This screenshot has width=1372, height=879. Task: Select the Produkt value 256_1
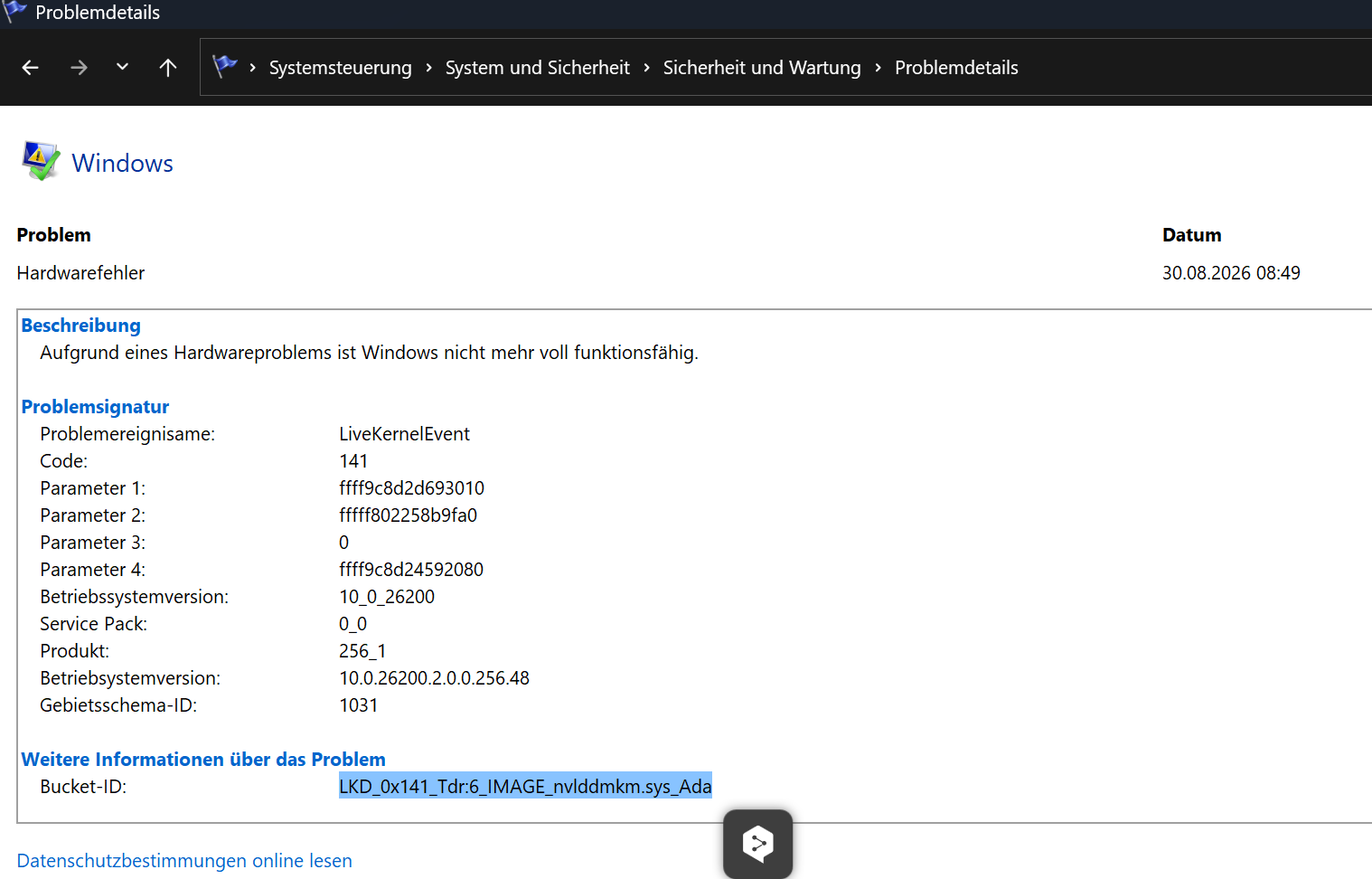click(362, 651)
